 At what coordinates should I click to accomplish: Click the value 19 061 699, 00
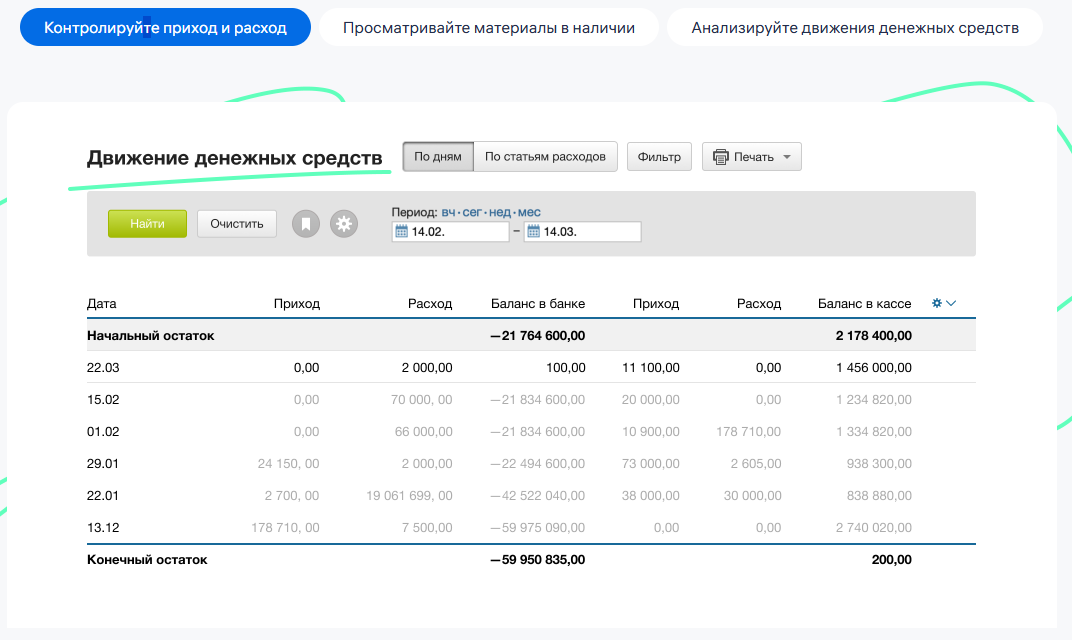(409, 496)
